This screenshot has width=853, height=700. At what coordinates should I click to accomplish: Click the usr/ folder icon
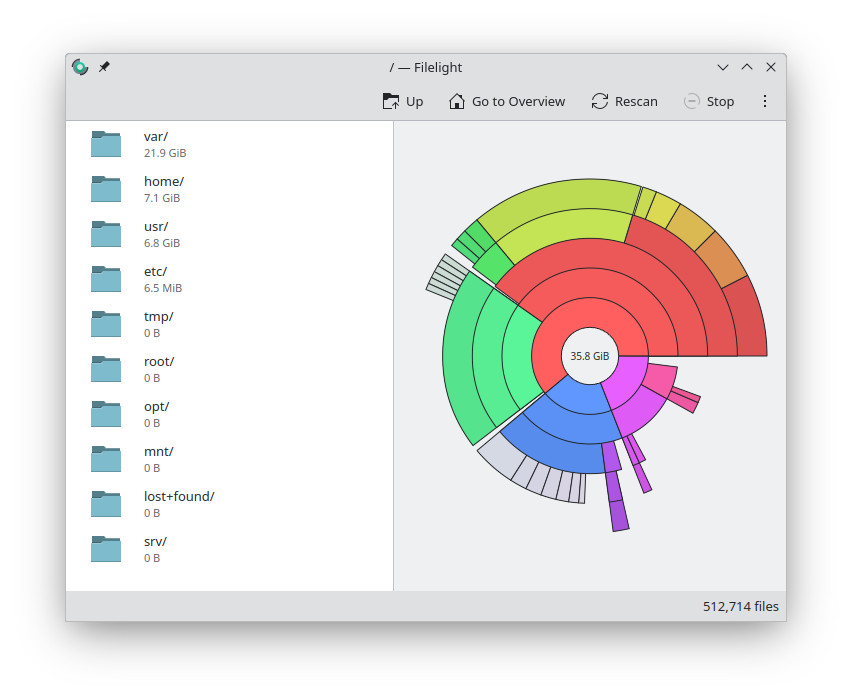pyautogui.click(x=106, y=234)
